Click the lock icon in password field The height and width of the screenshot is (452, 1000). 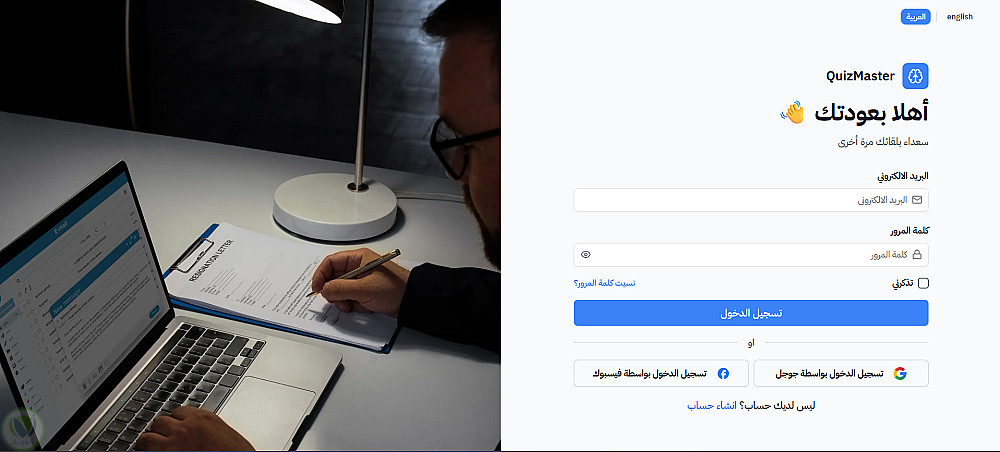coord(917,255)
